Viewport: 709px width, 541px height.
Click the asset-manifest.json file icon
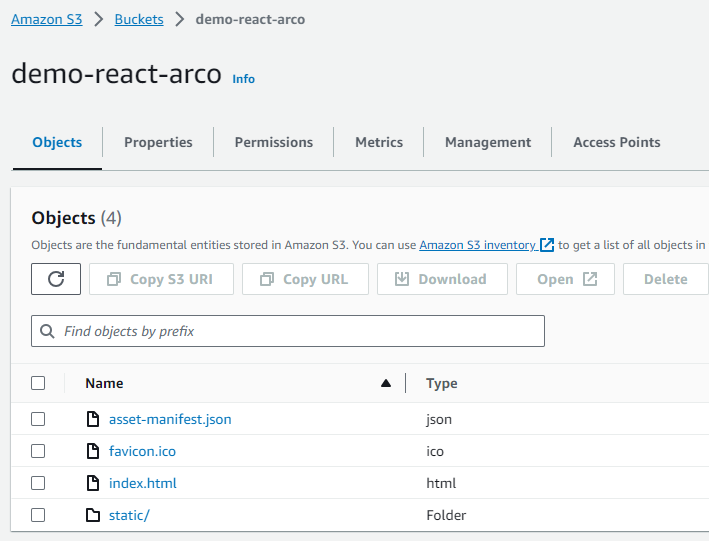click(x=93, y=419)
